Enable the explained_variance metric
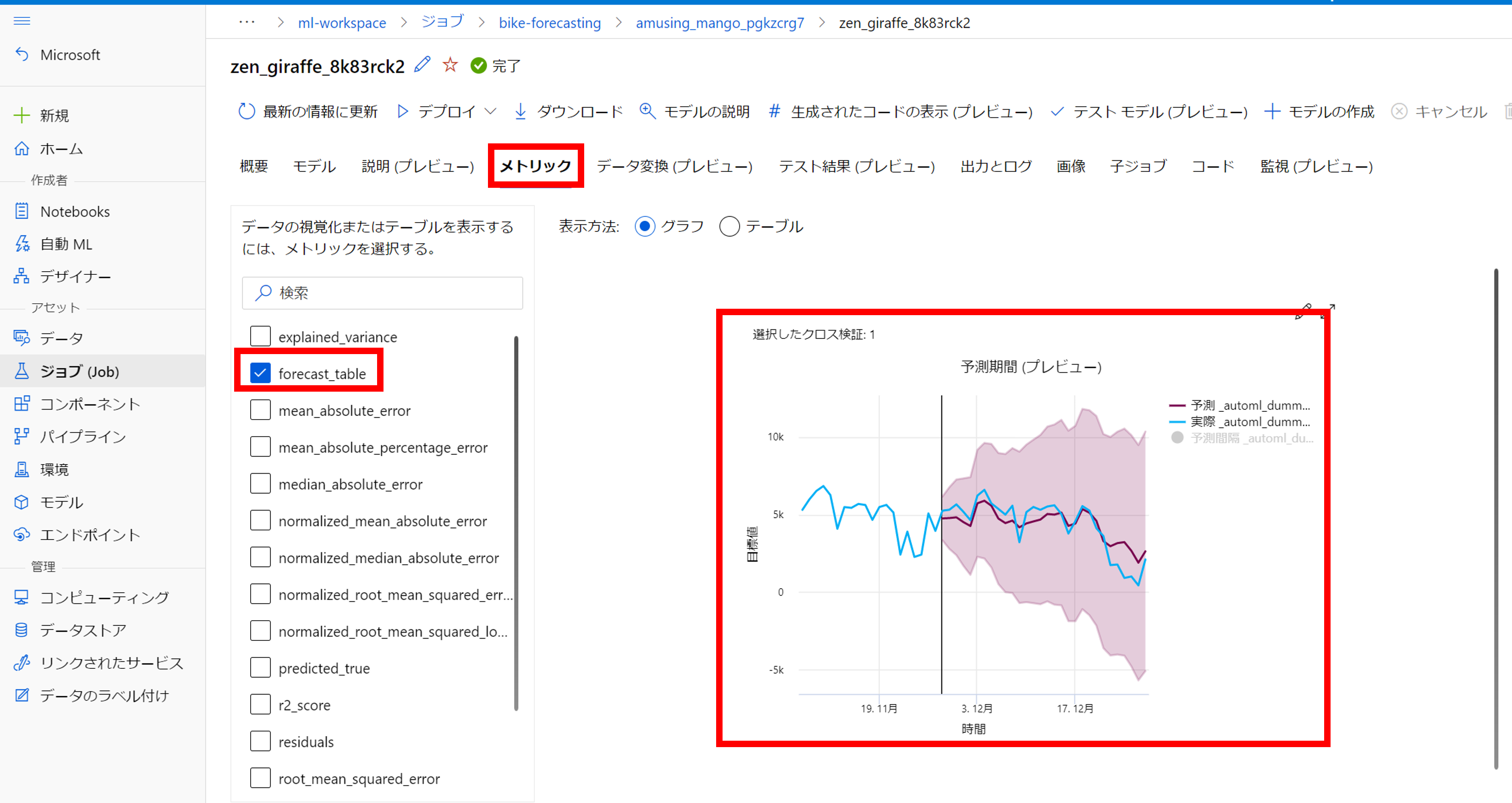This screenshot has height=803, width=1512. pos(260,336)
